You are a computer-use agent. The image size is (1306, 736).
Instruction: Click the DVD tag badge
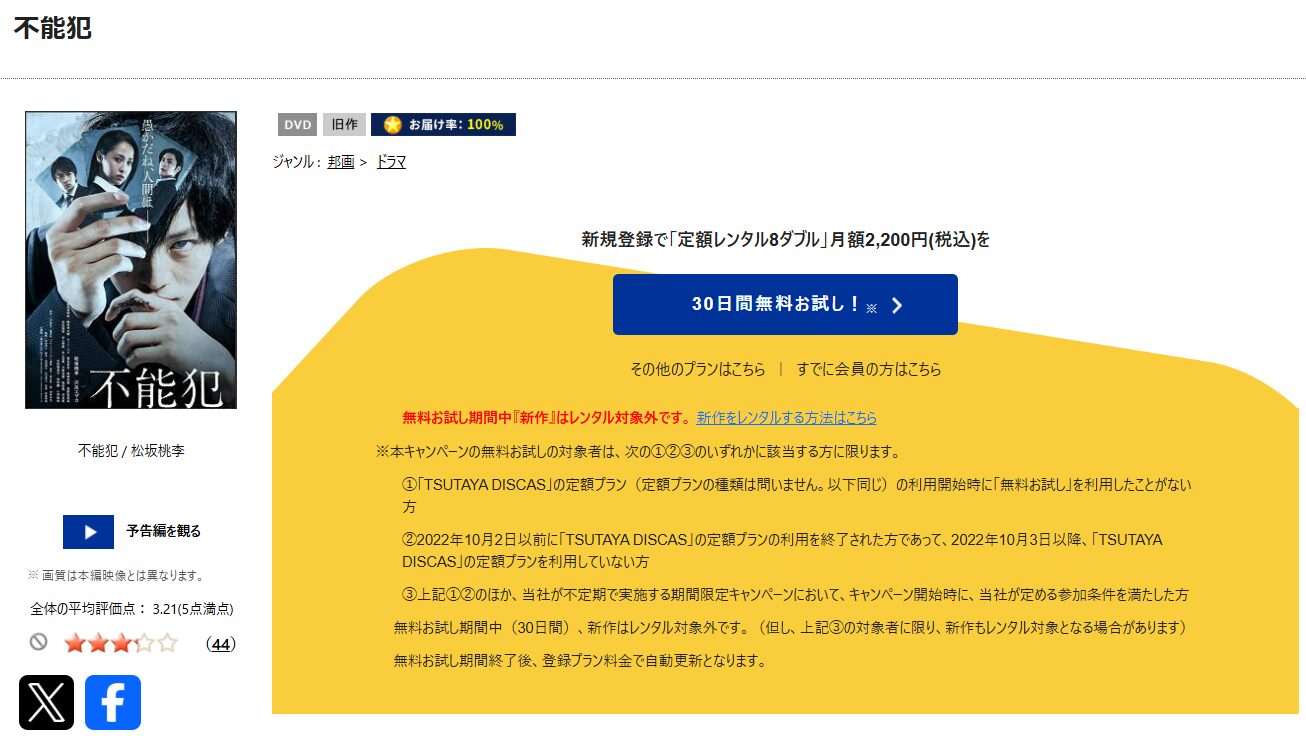coord(298,125)
